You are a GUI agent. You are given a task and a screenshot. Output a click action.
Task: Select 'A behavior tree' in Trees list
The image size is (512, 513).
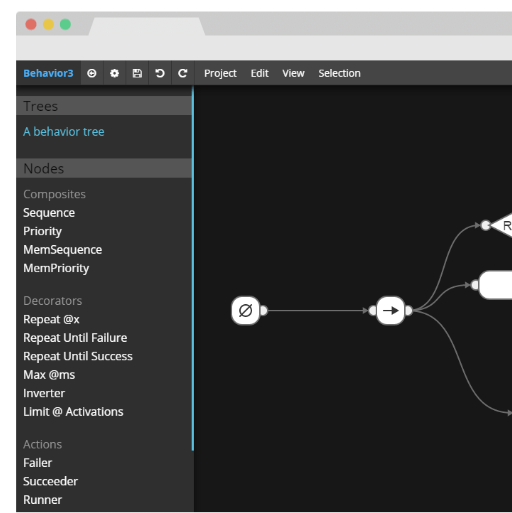point(64,132)
